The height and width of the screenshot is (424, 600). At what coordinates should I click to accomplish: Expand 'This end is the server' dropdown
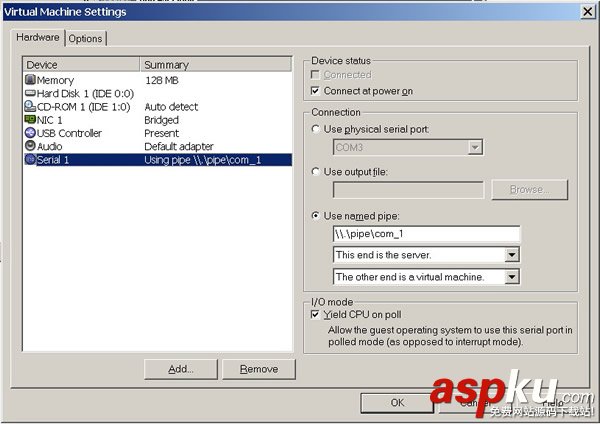tap(512, 255)
